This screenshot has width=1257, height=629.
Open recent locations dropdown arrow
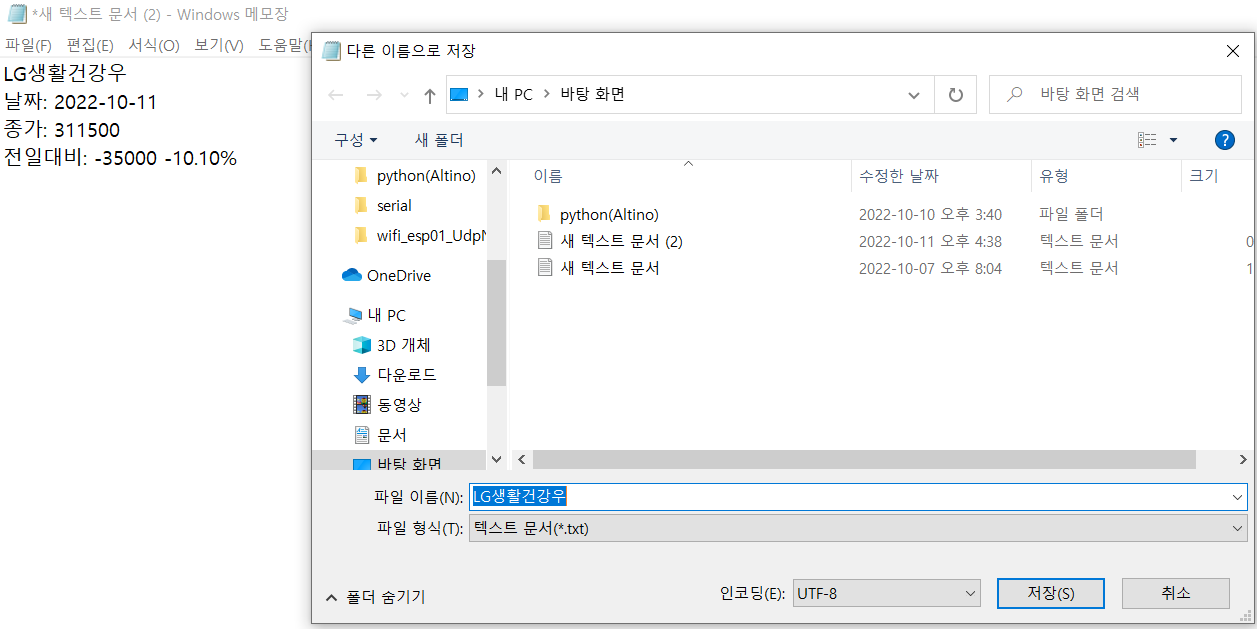pyautogui.click(x=406, y=95)
